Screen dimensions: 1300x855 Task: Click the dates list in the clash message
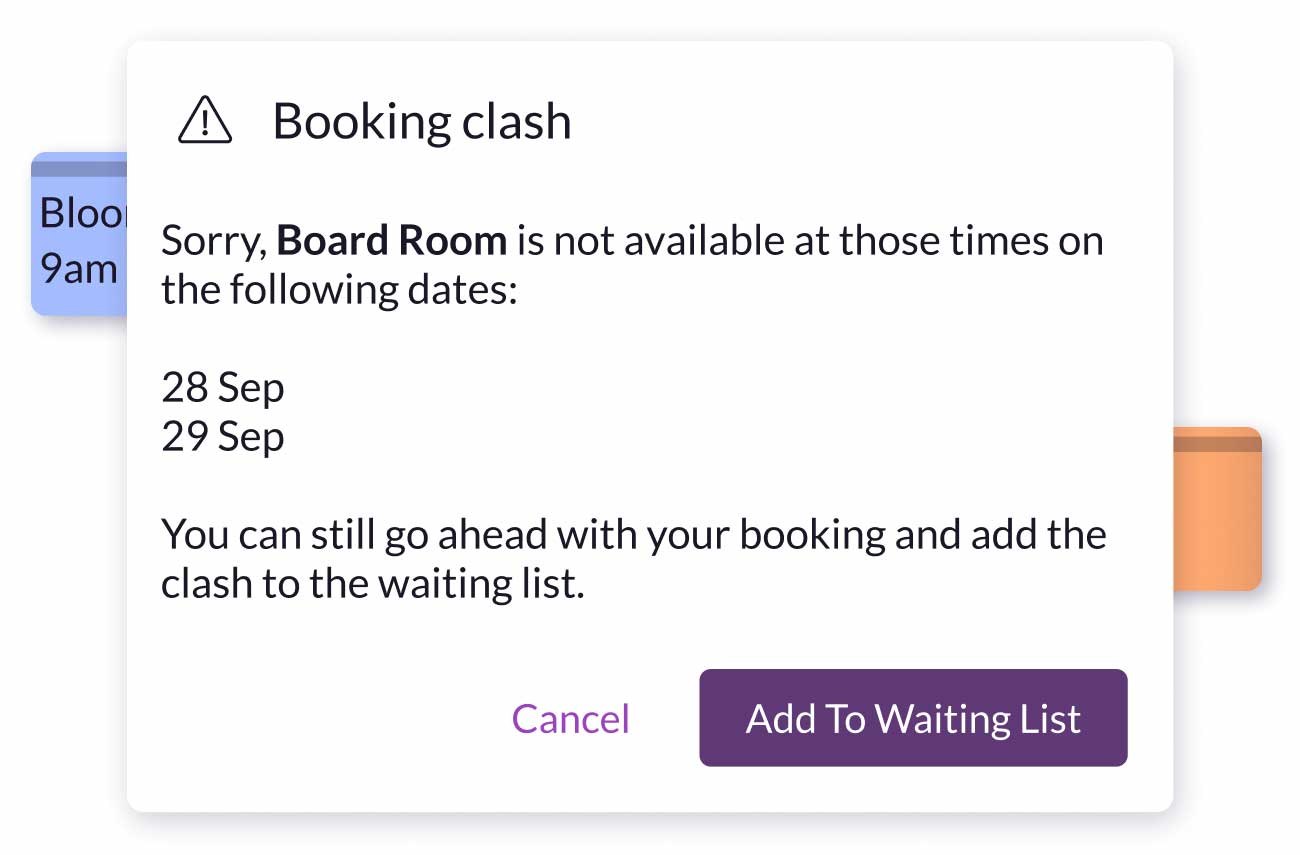pos(222,410)
